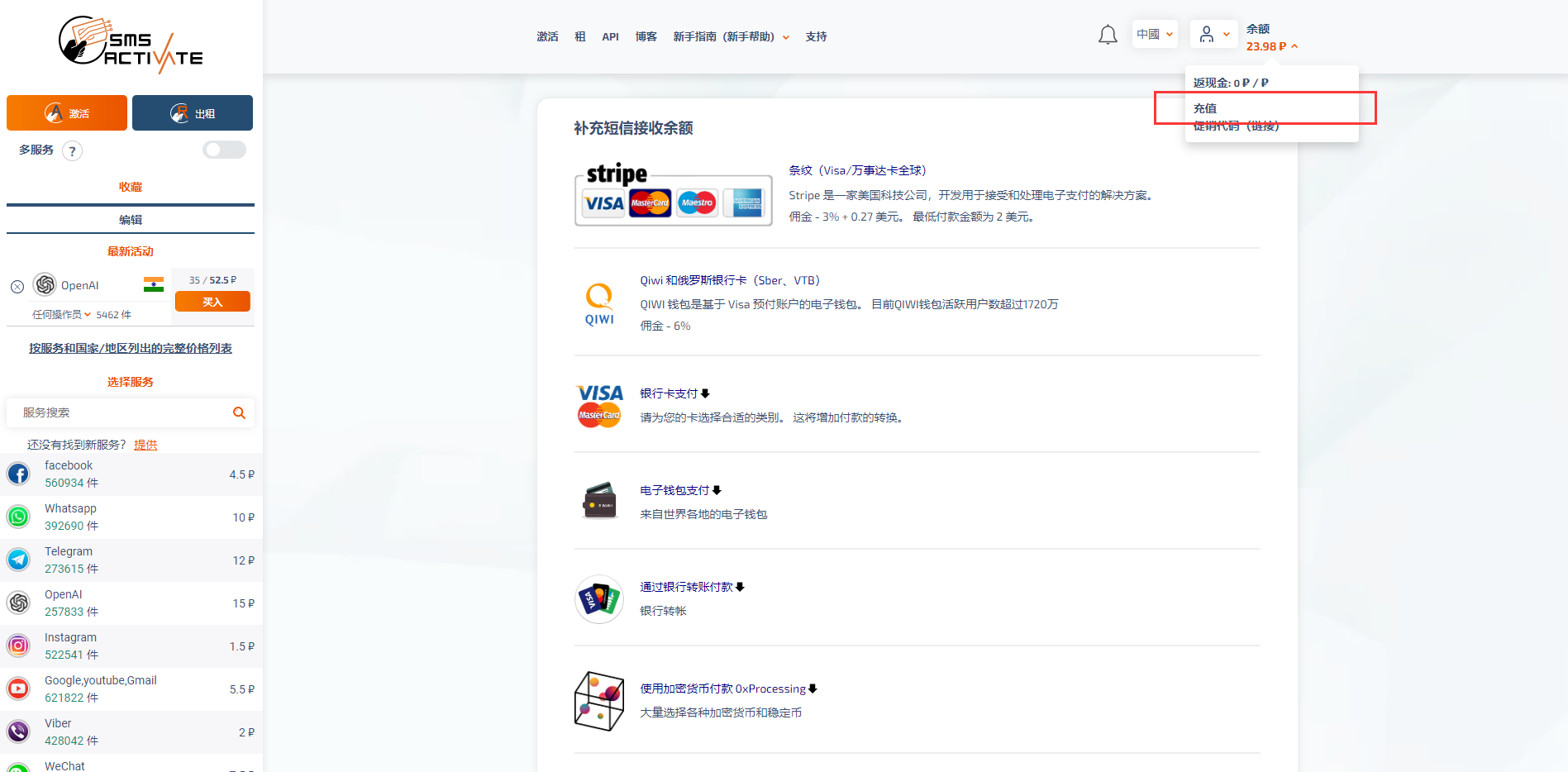Select the Whatsapp service row text
Image resolution: width=1568 pixels, height=772 pixels.
pos(70,508)
